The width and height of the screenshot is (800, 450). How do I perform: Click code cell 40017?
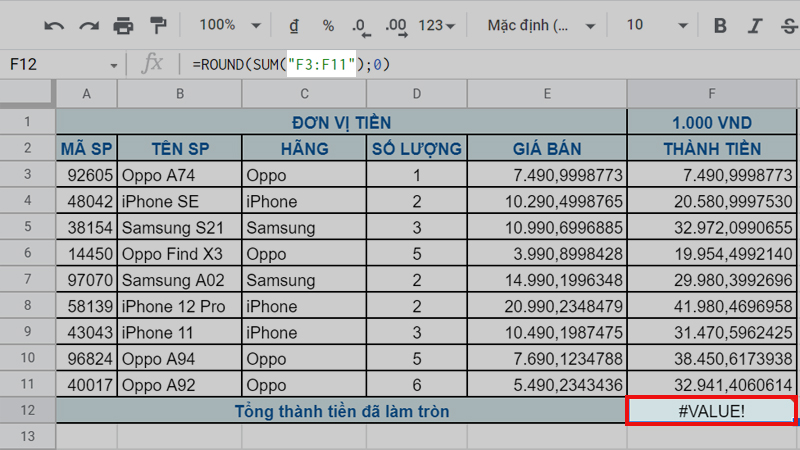coord(86,385)
